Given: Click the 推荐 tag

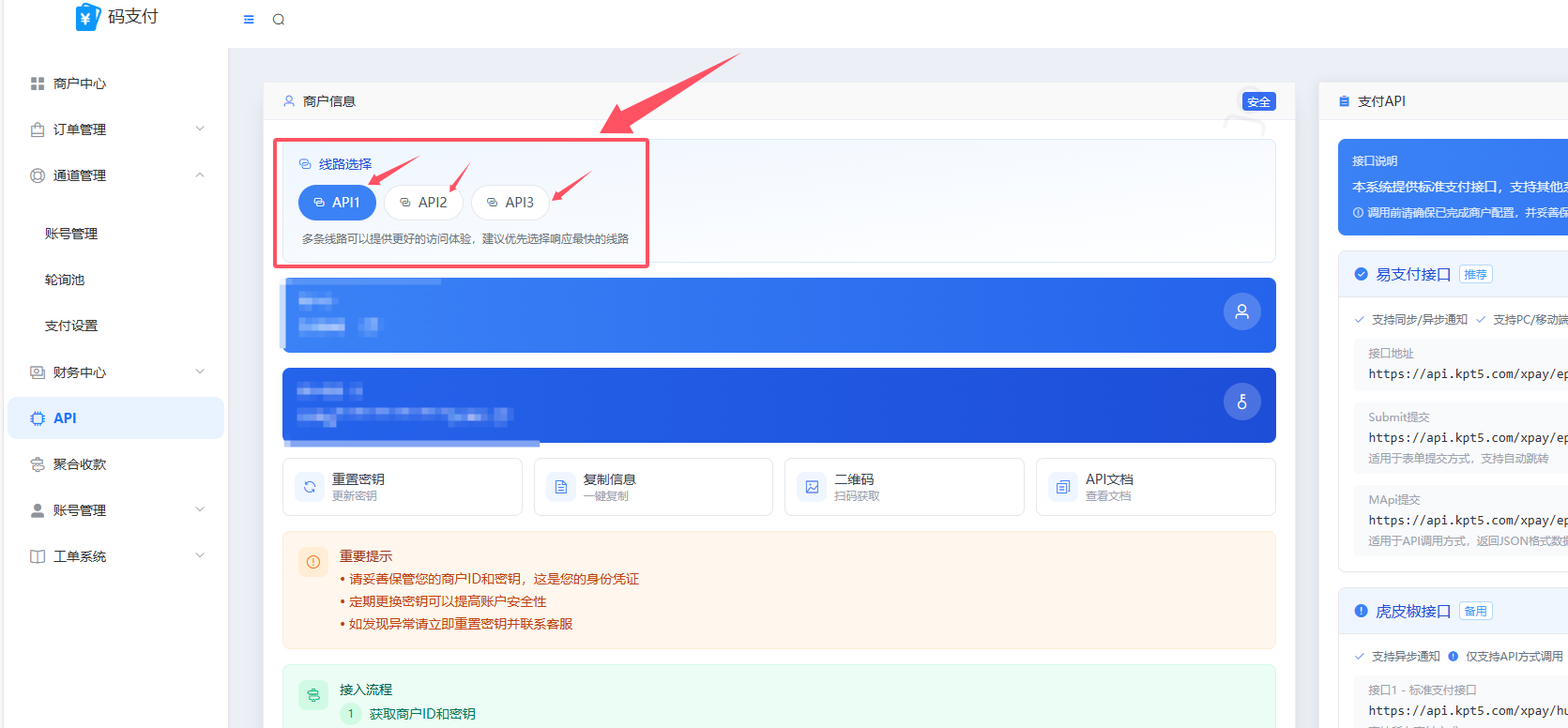Looking at the screenshot, I should (x=1476, y=274).
